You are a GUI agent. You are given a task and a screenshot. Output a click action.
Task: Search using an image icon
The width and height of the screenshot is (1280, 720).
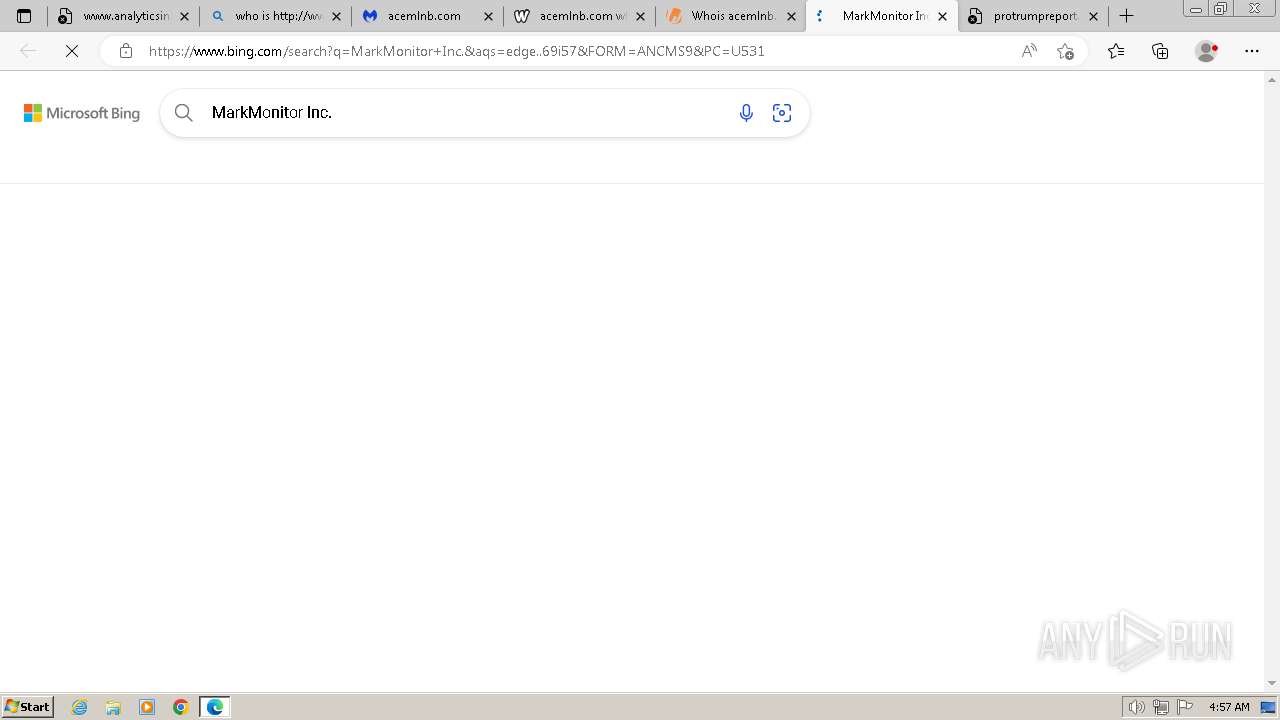[782, 113]
